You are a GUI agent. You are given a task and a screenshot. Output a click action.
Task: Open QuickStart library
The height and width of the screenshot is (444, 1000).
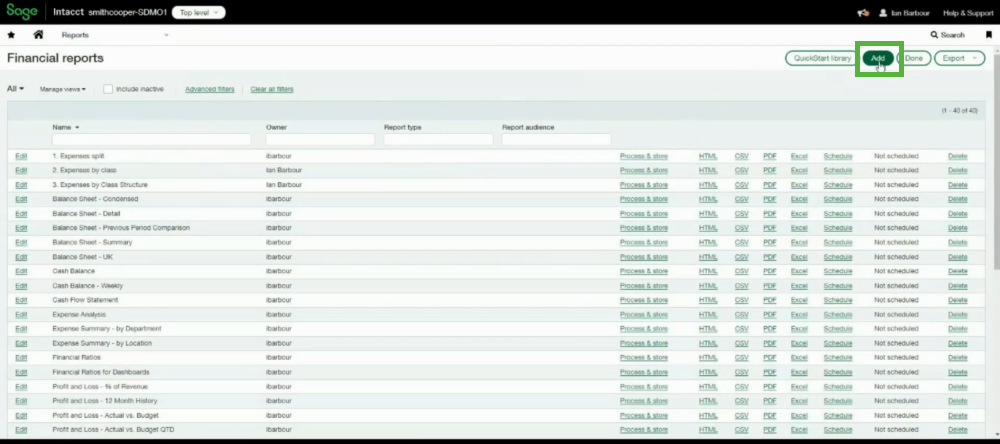(x=822, y=58)
